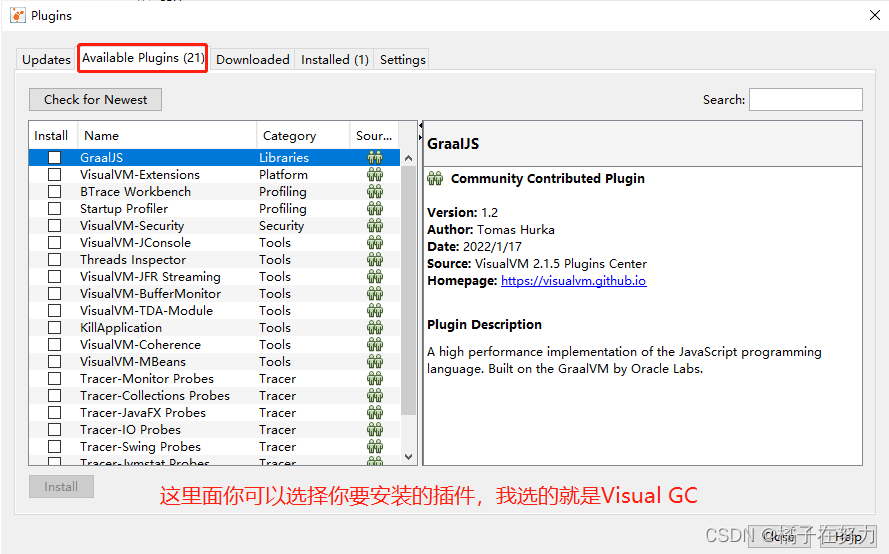Viewport: 889px width, 554px height.
Task: Open the visualvm.github.io homepage link
Action: pyautogui.click(x=573, y=281)
